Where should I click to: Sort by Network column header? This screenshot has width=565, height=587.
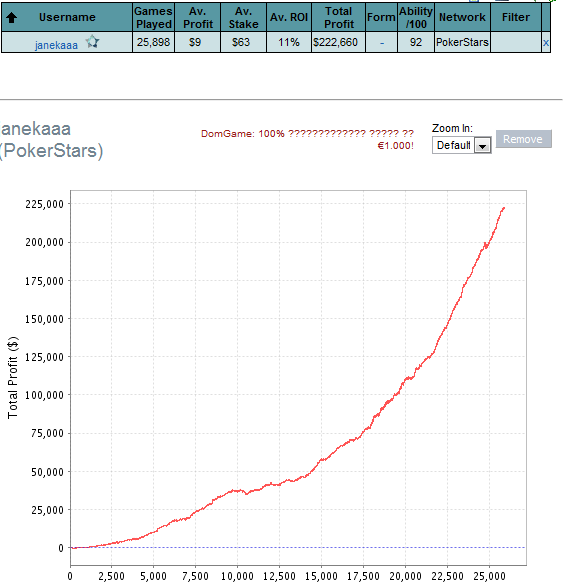462,18
